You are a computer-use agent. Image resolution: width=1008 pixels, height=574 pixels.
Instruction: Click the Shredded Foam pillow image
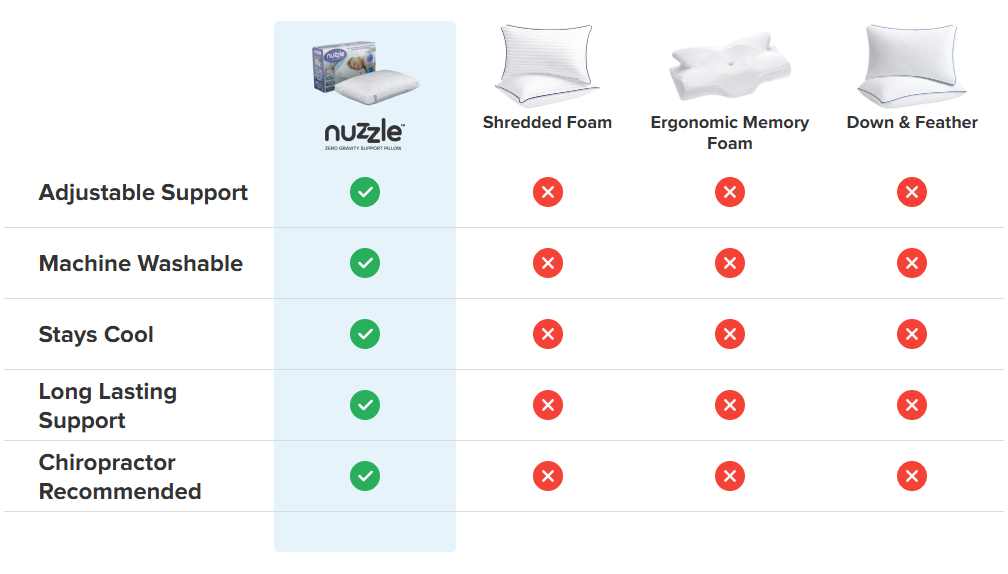coord(547,65)
